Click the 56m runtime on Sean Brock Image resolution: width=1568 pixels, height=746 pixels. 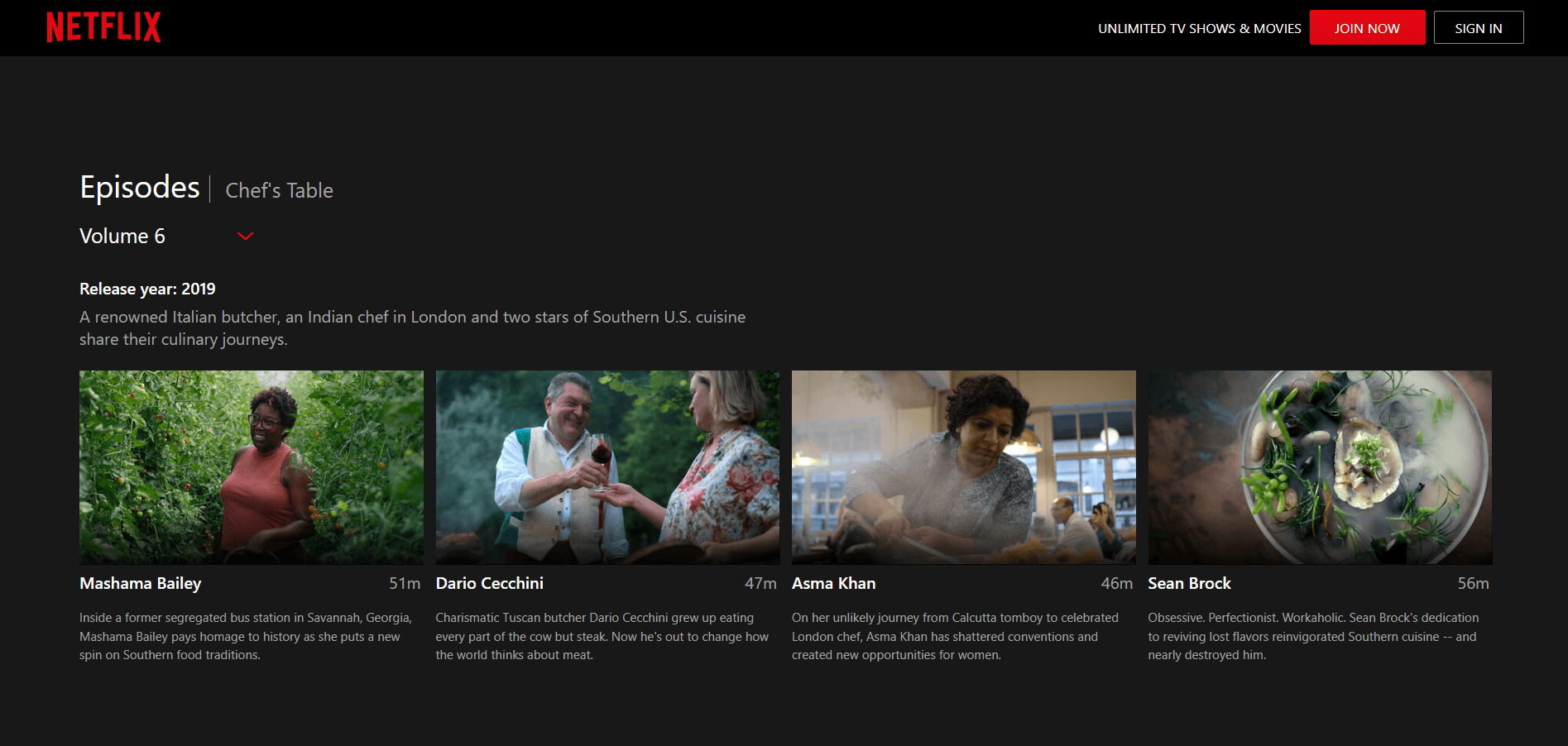click(x=1473, y=584)
